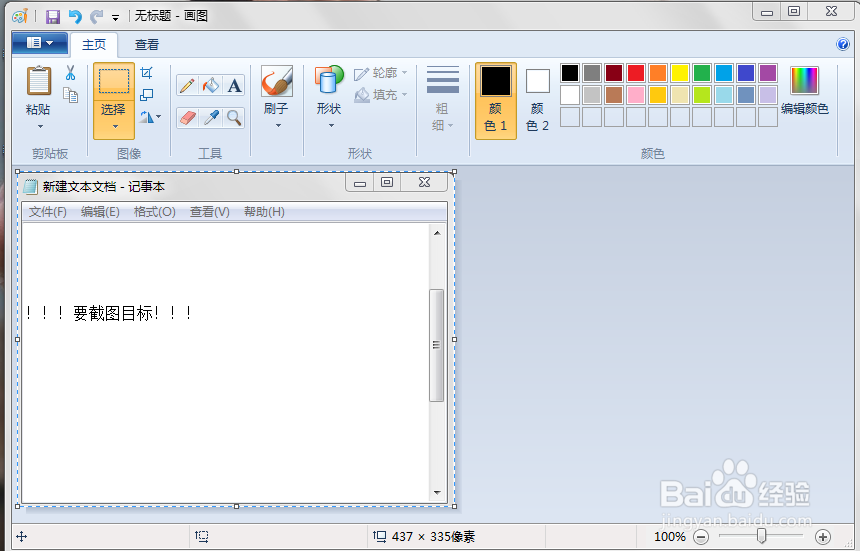The image size is (860, 551).
Task: Open the 形状 shapes gallery
Action: [x=329, y=96]
